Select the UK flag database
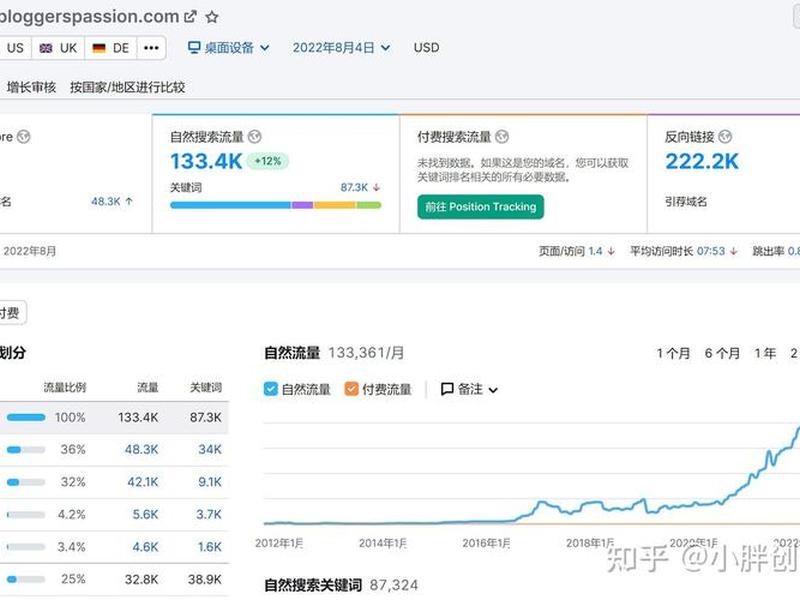Viewport: 800px width, 600px height. (x=46, y=48)
